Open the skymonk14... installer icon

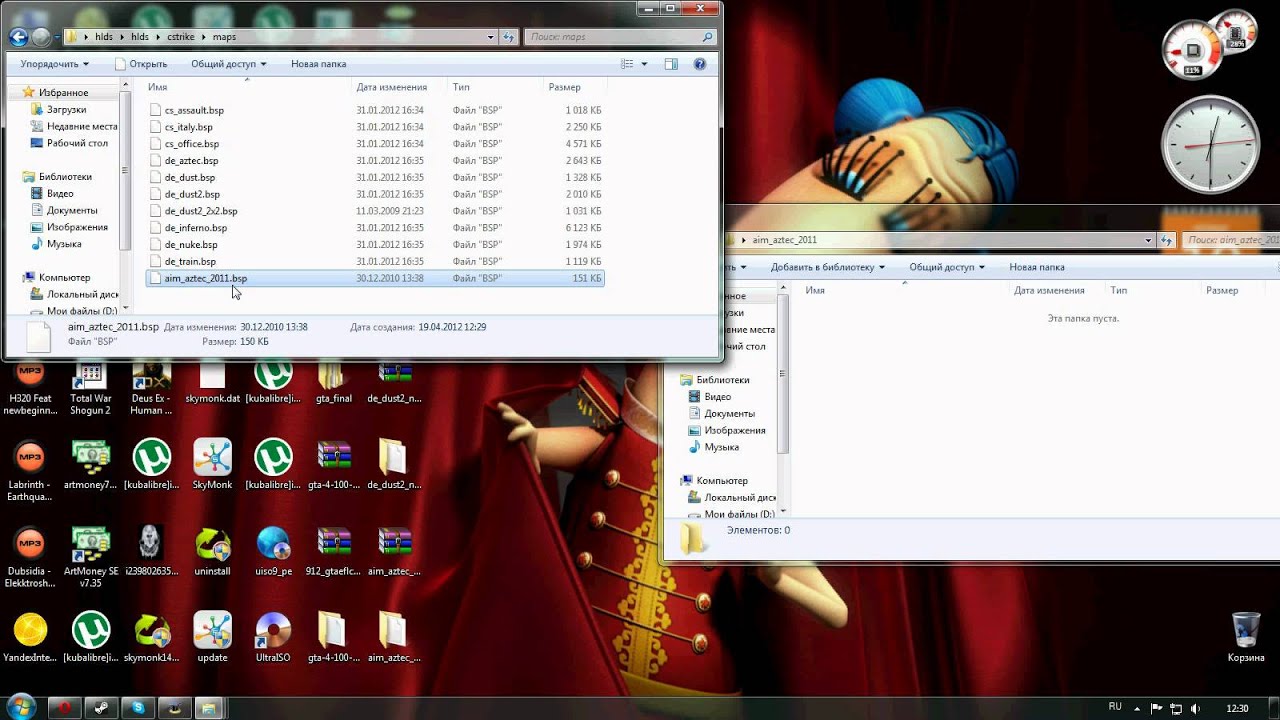point(152,638)
